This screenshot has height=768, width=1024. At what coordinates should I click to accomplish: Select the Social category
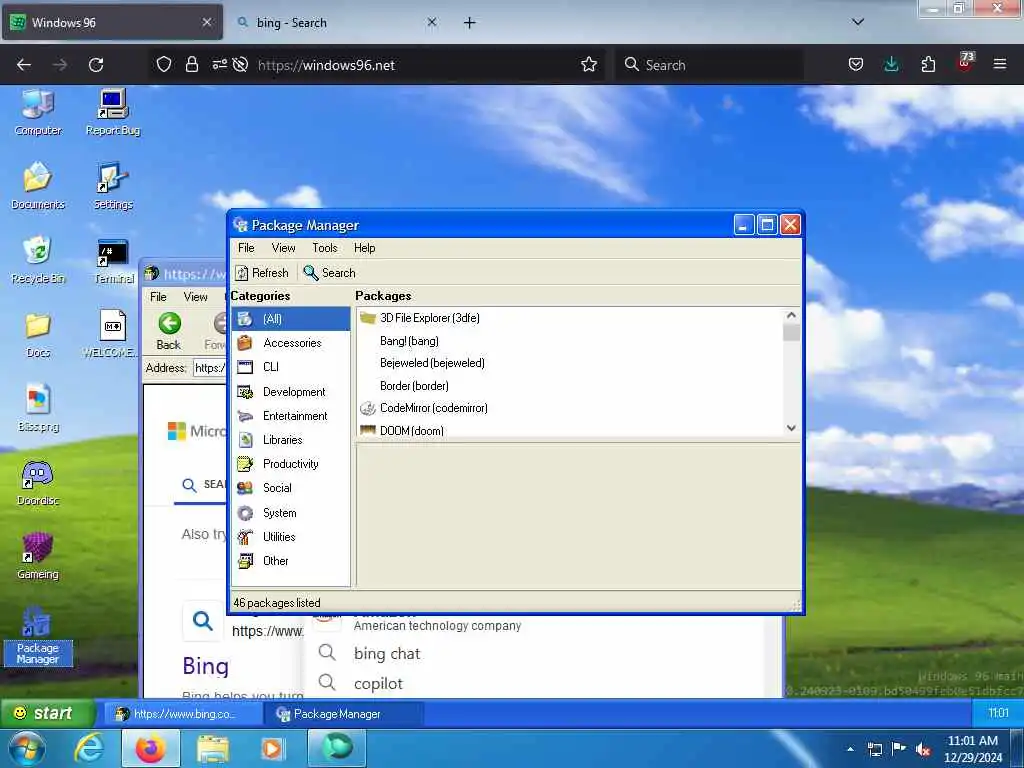pos(291,488)
